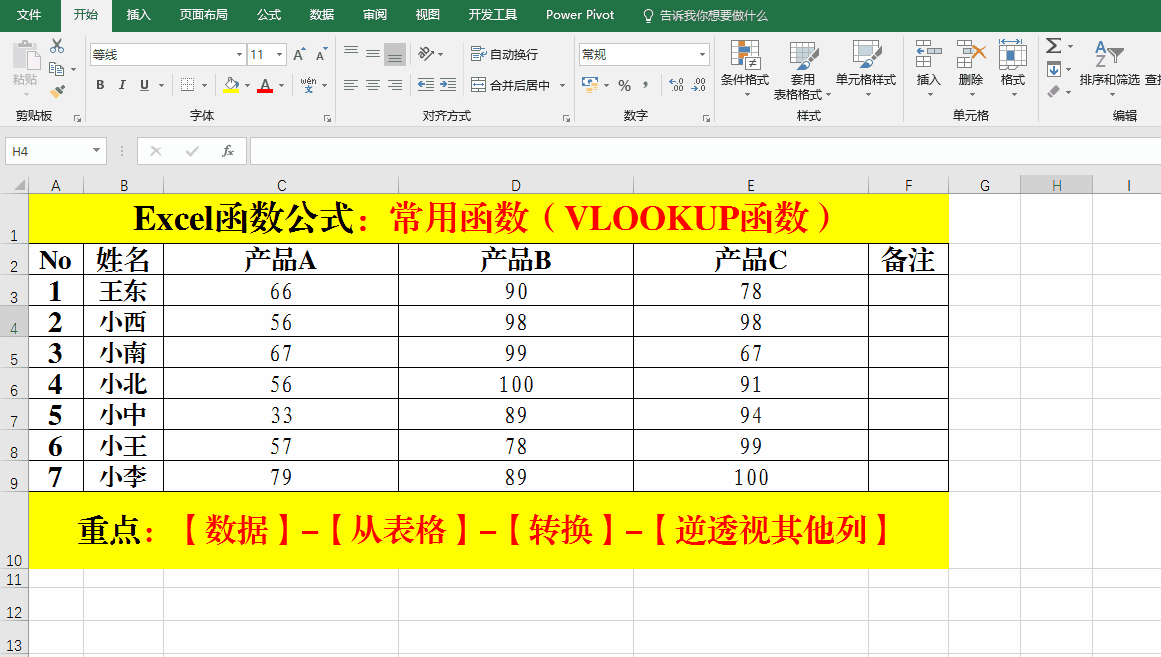Click Tell me what to do box
Screen dimensions: 1161x657
point(705,16)
